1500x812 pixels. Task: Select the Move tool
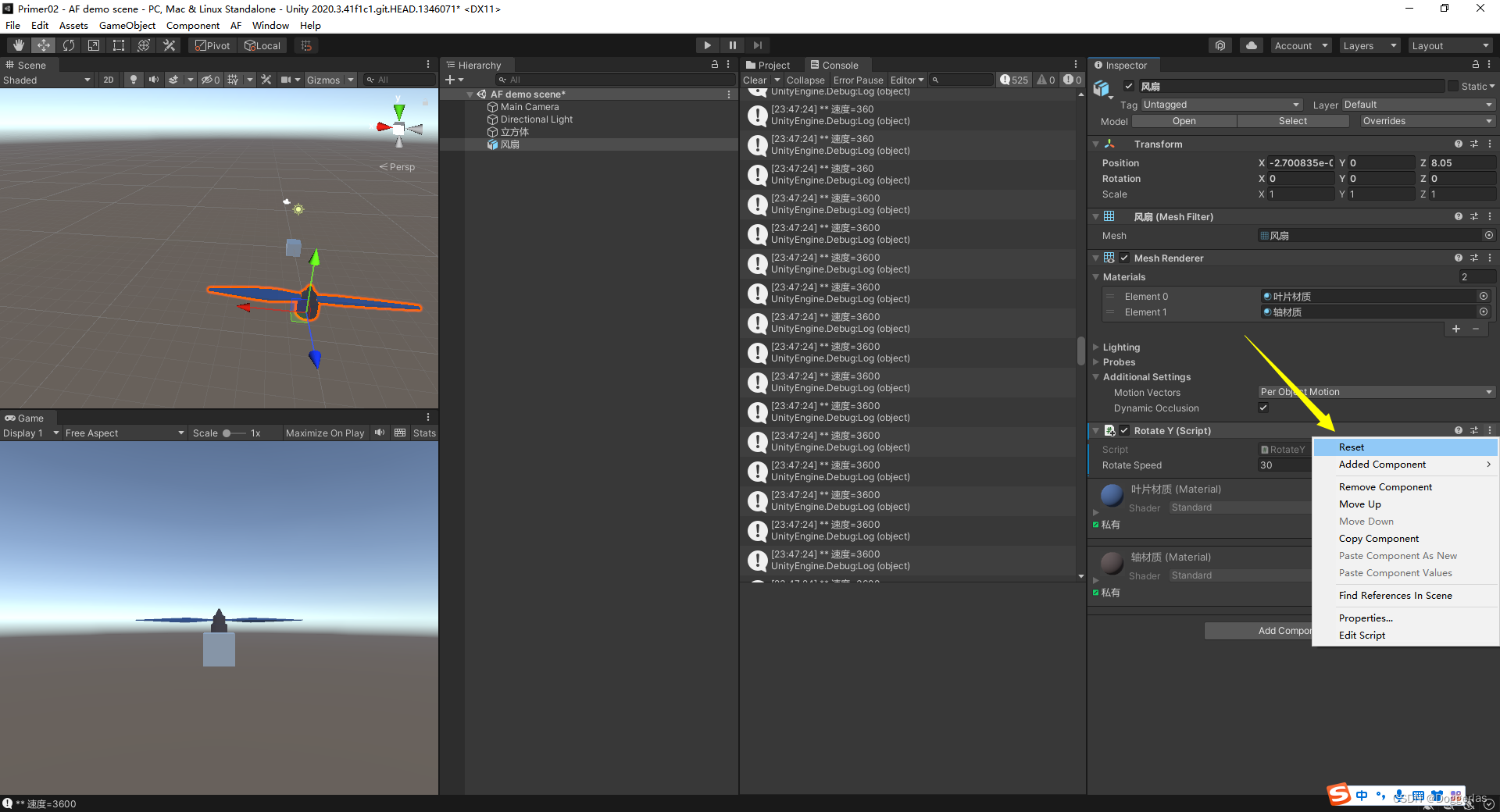tap(44, 45)
